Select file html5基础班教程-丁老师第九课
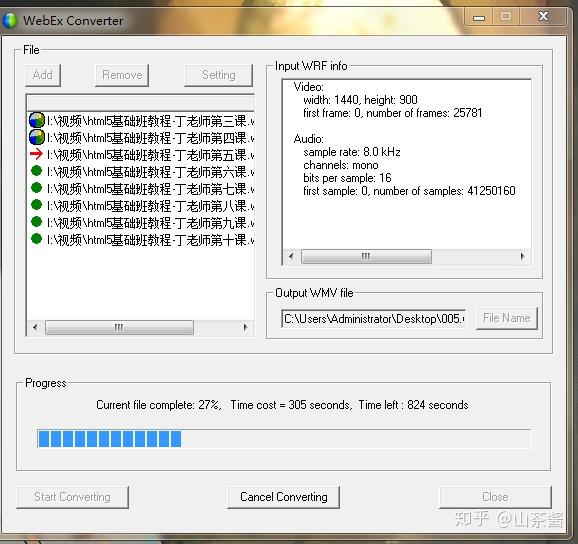The height and width of the screenshot is (544, 578). (150, 223)
